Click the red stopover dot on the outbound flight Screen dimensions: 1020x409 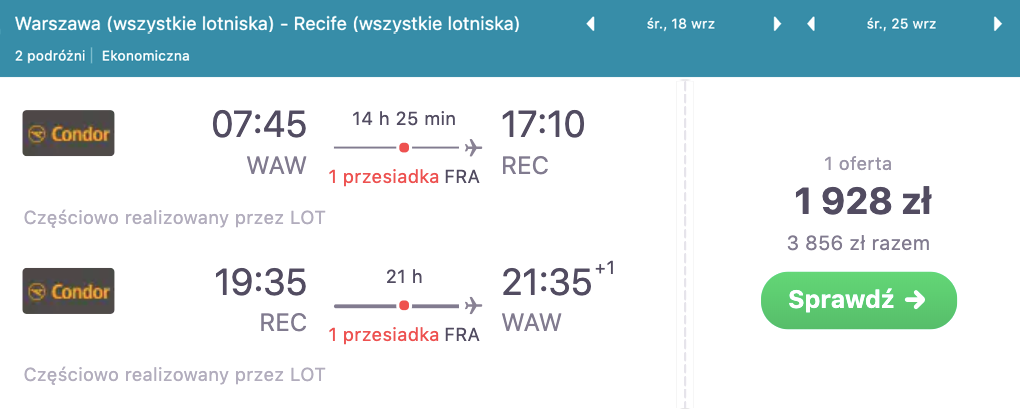tap(404, 148)
